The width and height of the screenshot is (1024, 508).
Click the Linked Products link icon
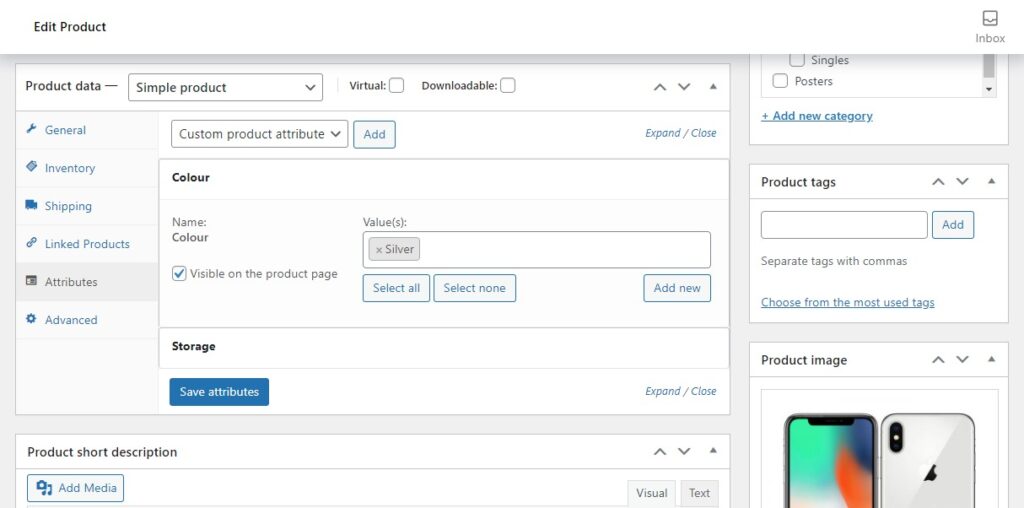coord(31,243)
